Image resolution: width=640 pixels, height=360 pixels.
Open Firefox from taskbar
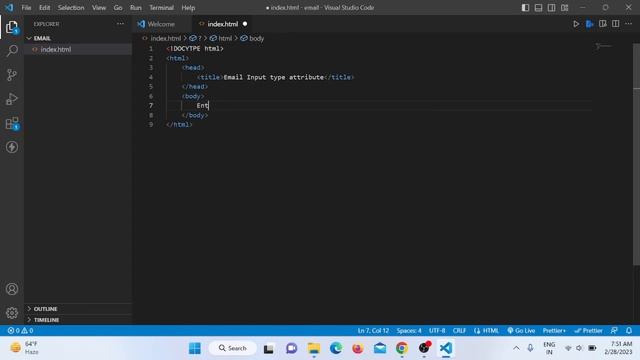click(358, 348)
